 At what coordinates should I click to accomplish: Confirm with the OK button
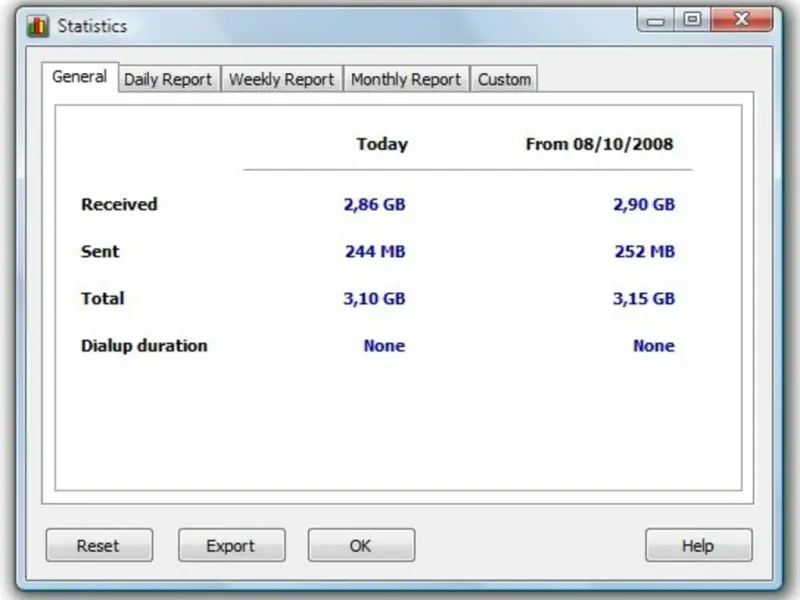click(x=361, y=545)
